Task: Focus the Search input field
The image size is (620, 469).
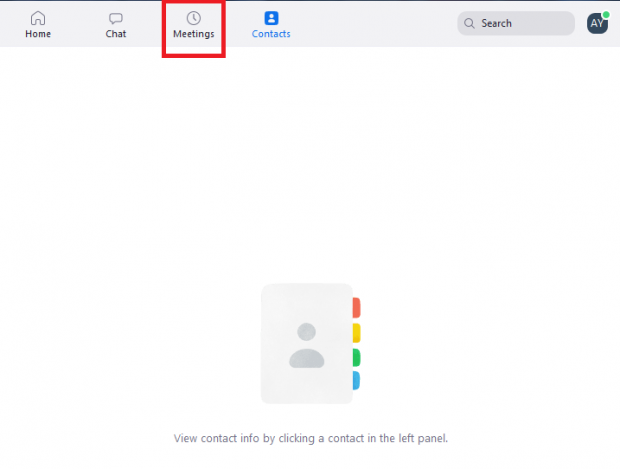Action: click(x=516, y=23)
